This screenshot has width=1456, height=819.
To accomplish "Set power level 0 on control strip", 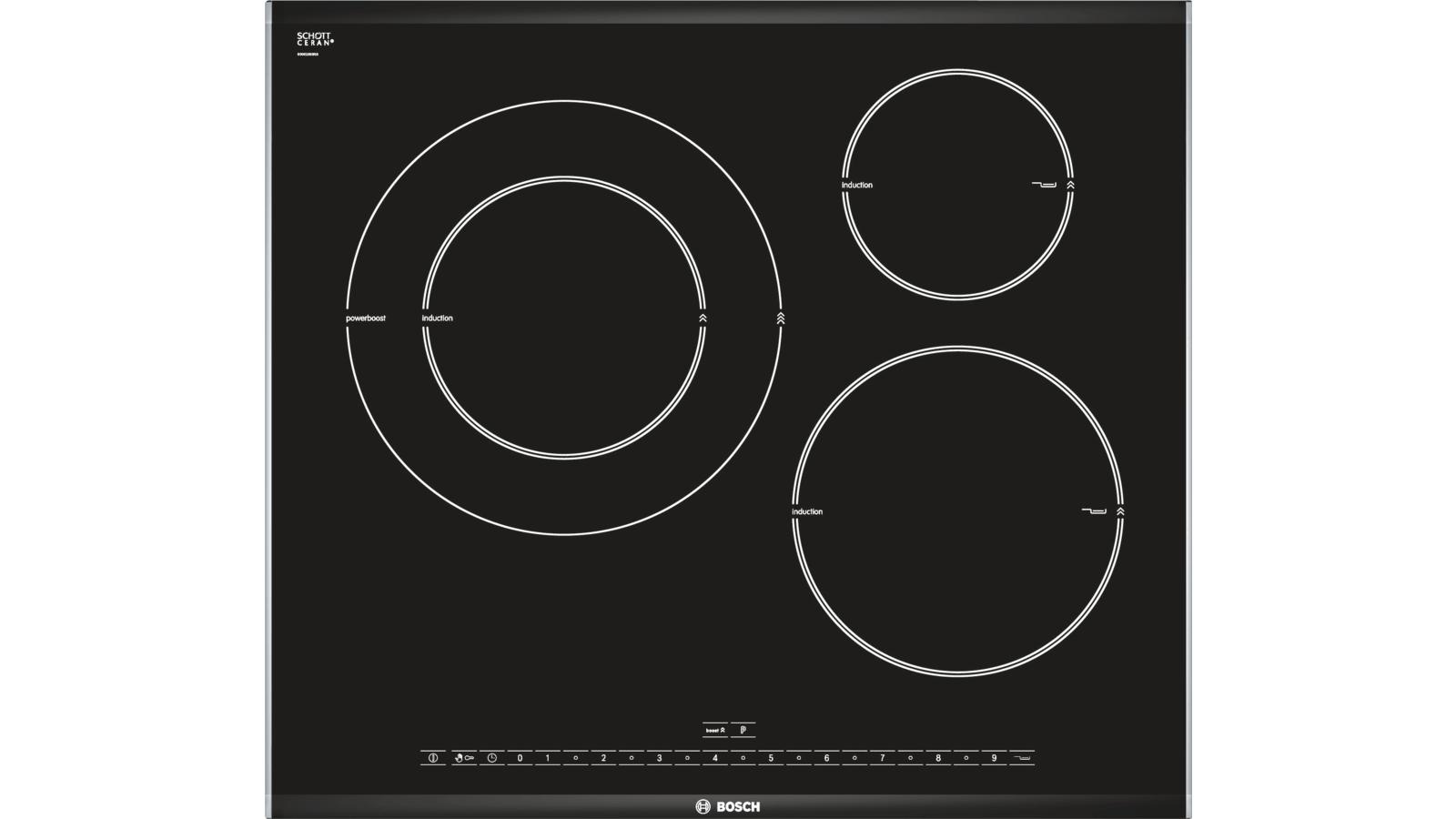I will coord(520,757).
